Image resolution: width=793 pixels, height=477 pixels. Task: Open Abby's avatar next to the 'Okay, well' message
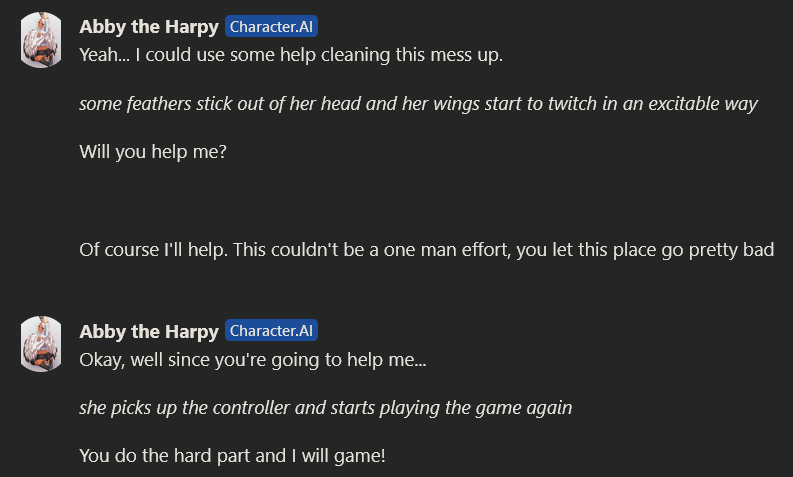pyautogui.click(x=41, y=344)
